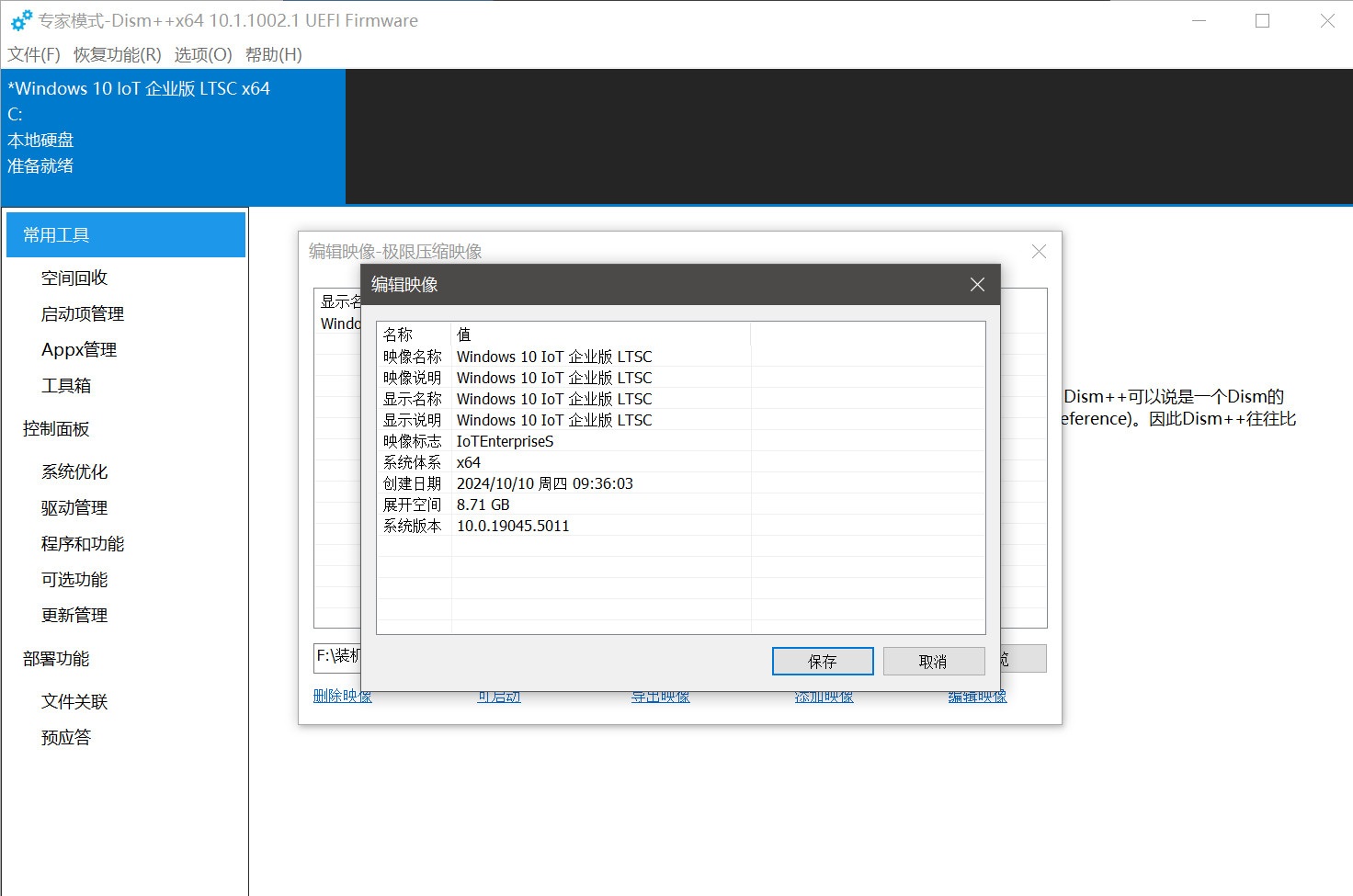Click the 展开空间 name cell
Image resolution: width=1353 pixels, height=896 pixels.
point(413,505)
